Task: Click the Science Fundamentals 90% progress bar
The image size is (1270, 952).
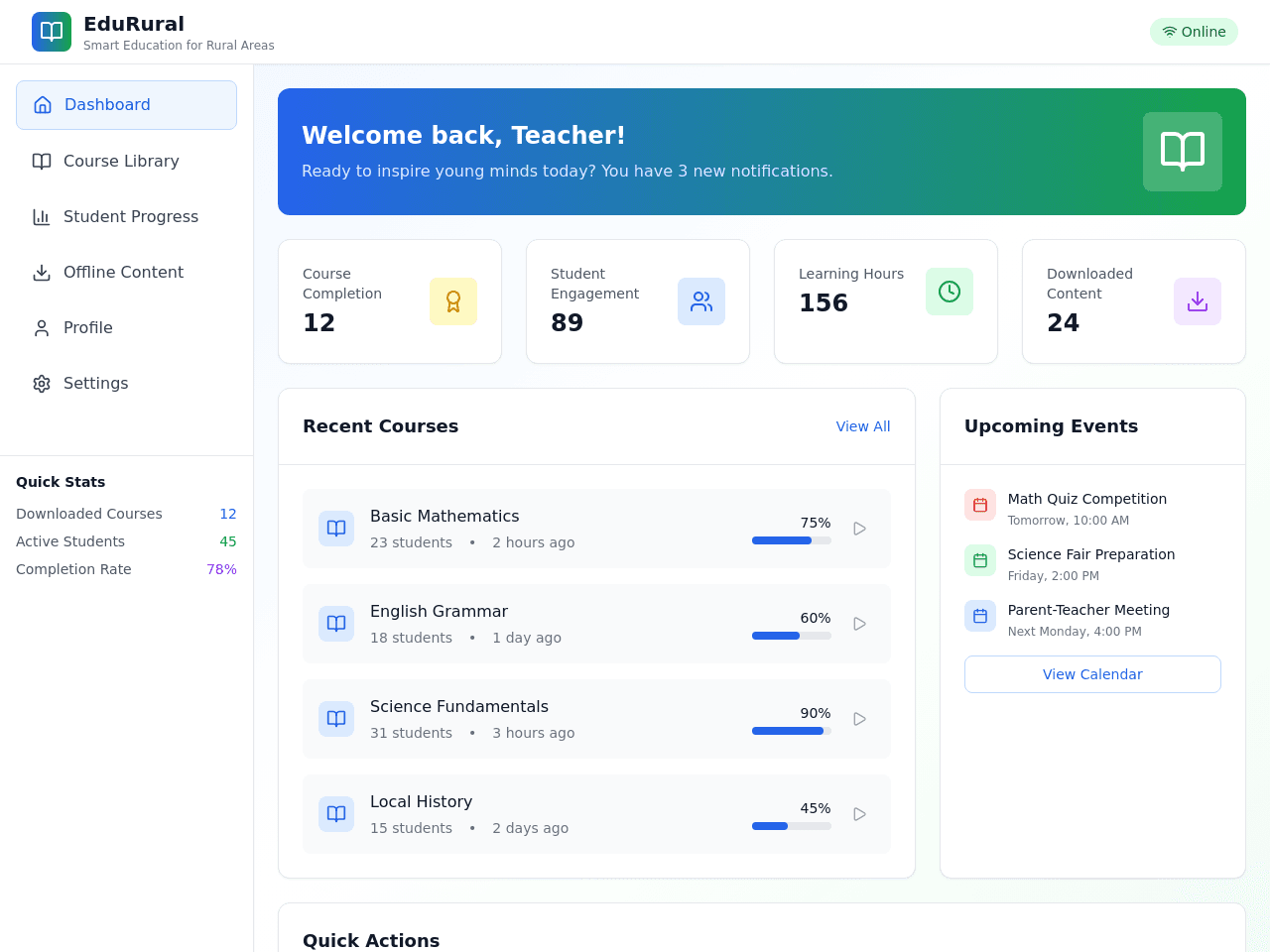Action: click(x=792, y=731)
